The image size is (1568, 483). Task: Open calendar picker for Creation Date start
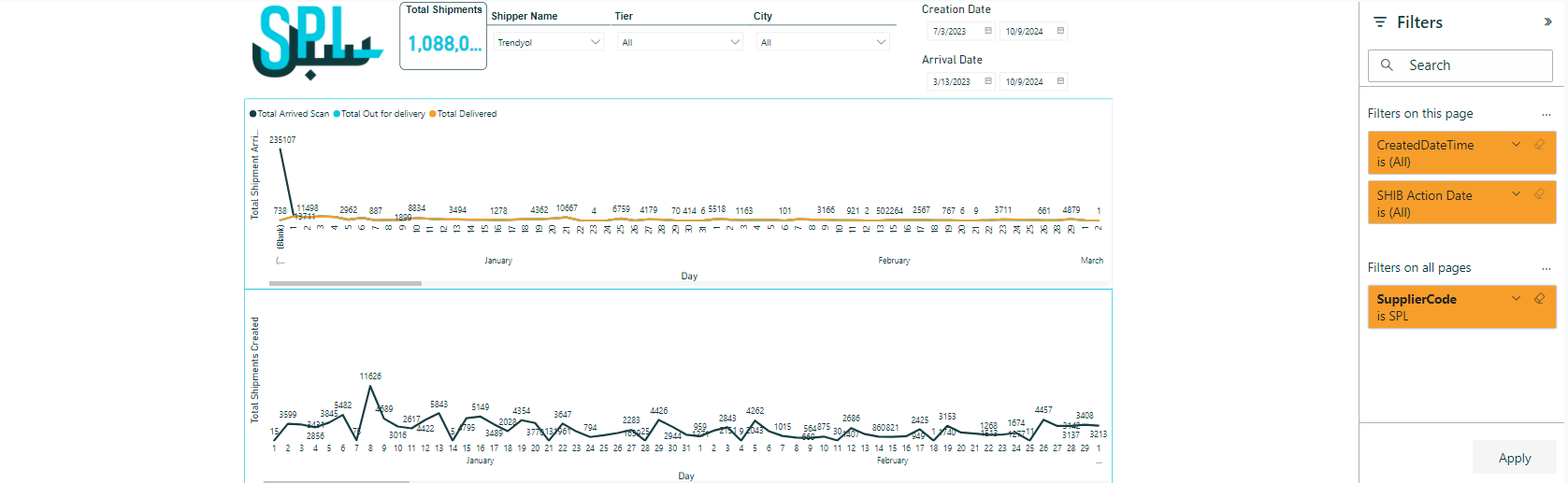(x=988, y=31)
